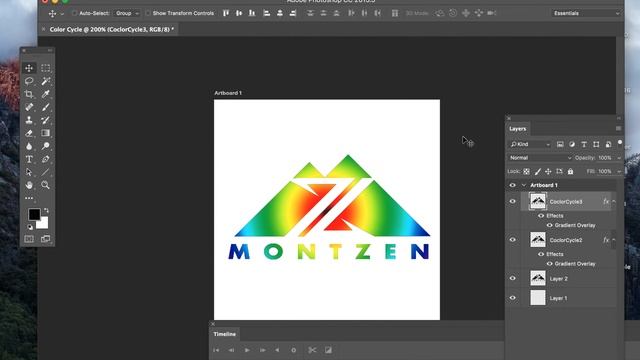Screen dimensions: 640x360
Task: Reset default foreground and background colors
Action: tap(30, 227)
